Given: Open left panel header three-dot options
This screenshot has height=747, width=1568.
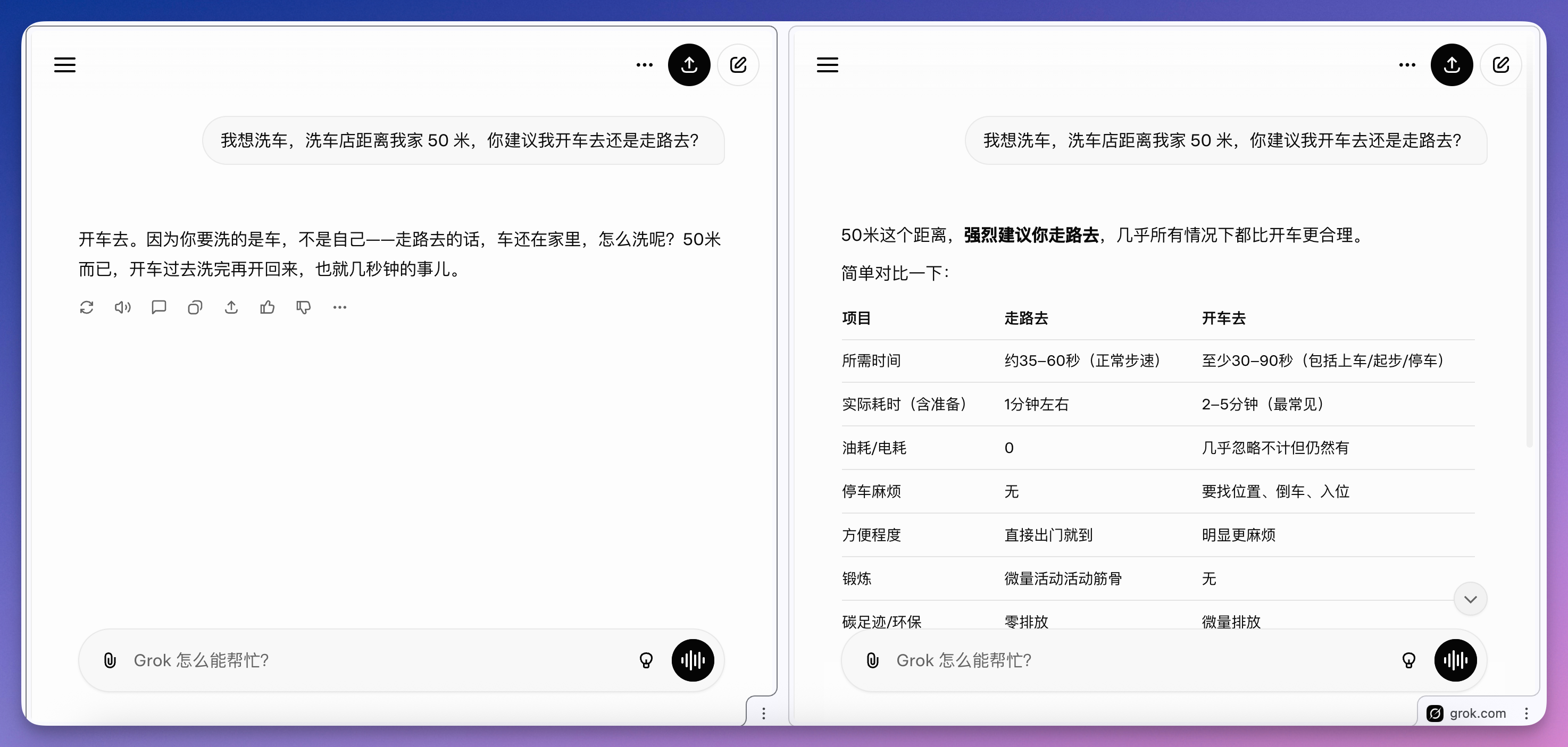Looking at the screenshot, I should 644,65.
